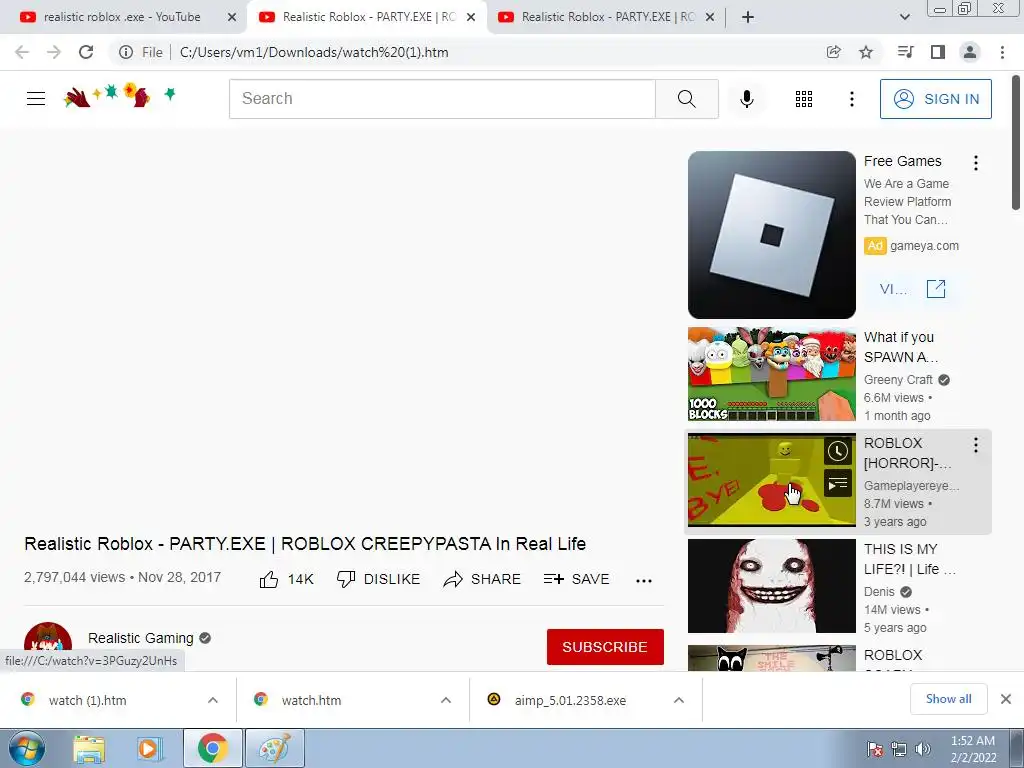Click the red SUBSCRIBE button
Screen dimensions: 1024x768
coord(605,647)
